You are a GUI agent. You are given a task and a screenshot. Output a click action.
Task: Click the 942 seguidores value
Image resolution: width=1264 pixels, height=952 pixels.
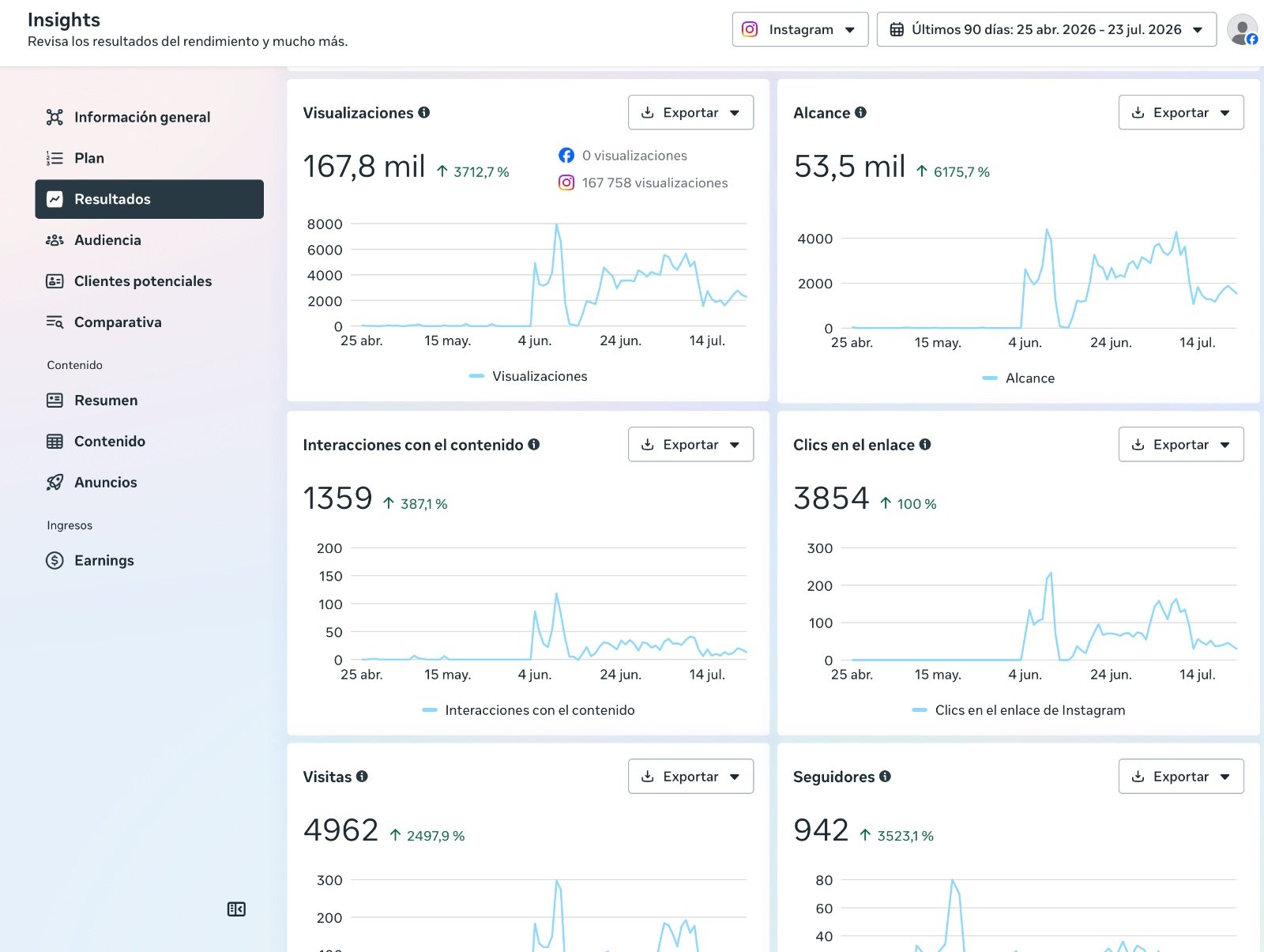pos(821,830)
